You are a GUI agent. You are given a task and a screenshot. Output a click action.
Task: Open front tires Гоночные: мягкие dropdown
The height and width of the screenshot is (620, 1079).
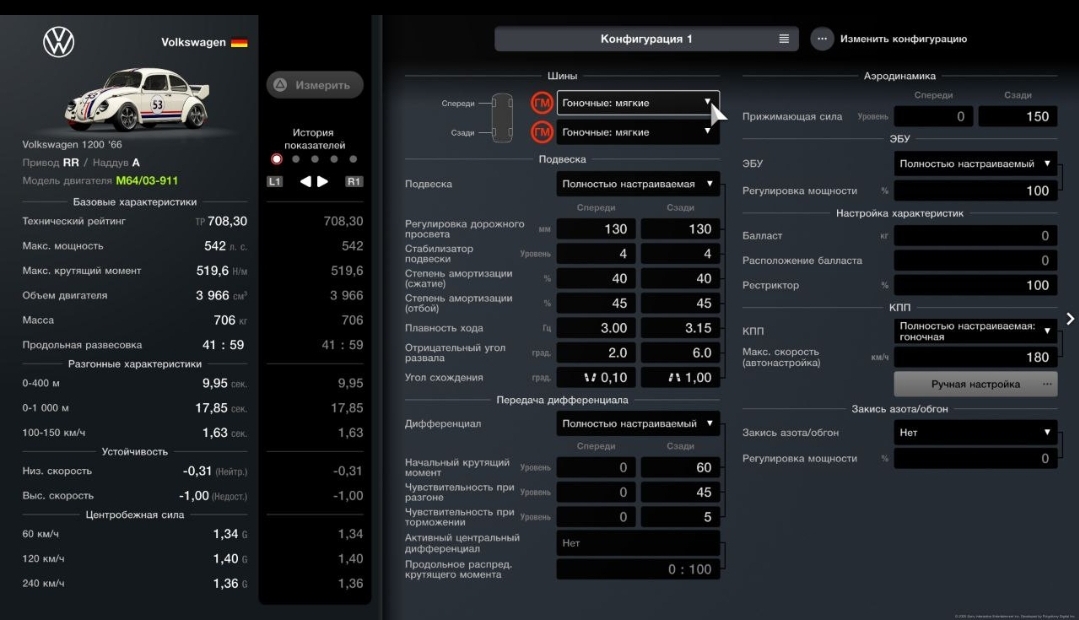[x=638, y=103]
